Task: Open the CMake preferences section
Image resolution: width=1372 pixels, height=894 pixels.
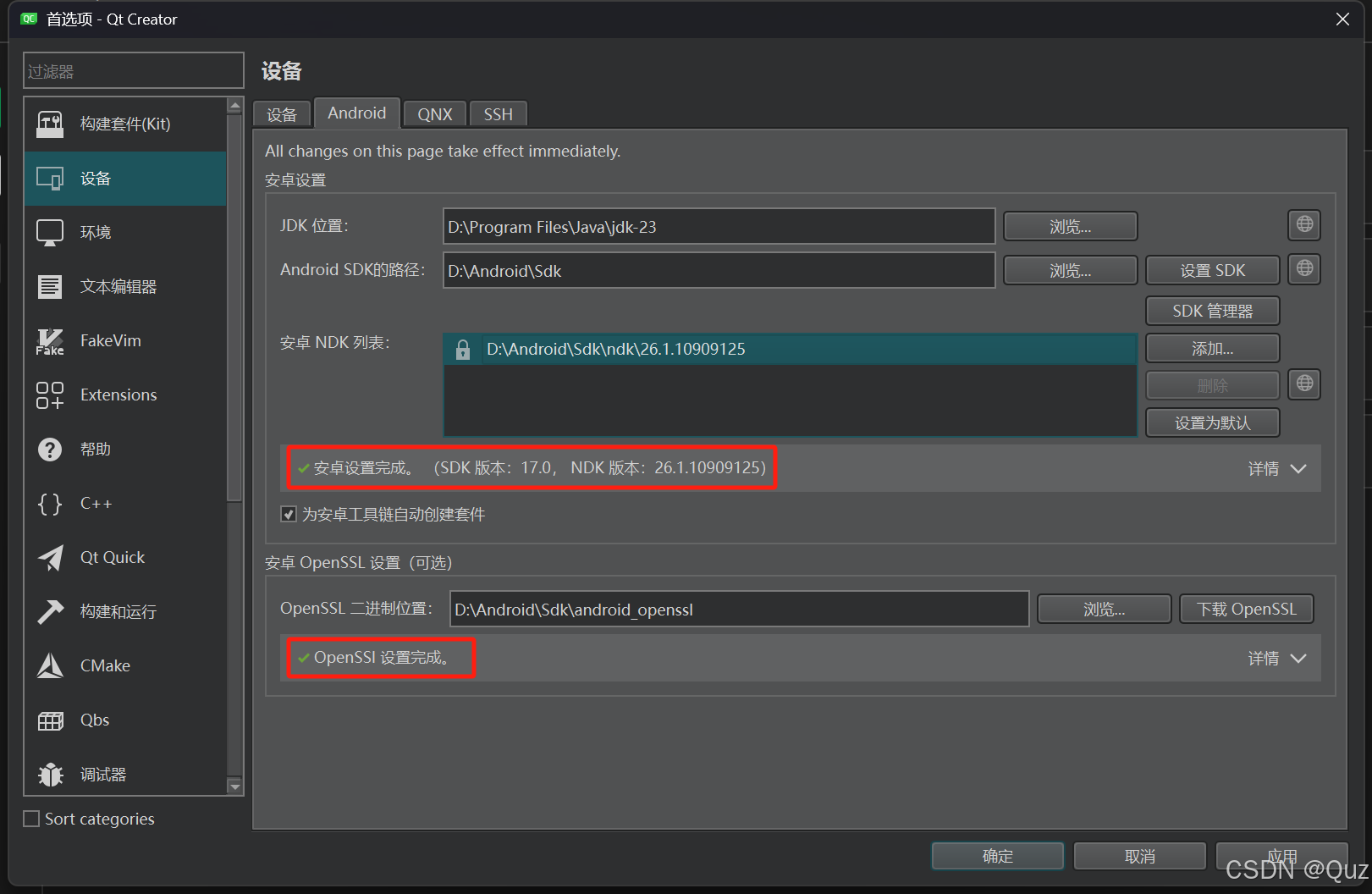Action: click(x=104, y=665)
